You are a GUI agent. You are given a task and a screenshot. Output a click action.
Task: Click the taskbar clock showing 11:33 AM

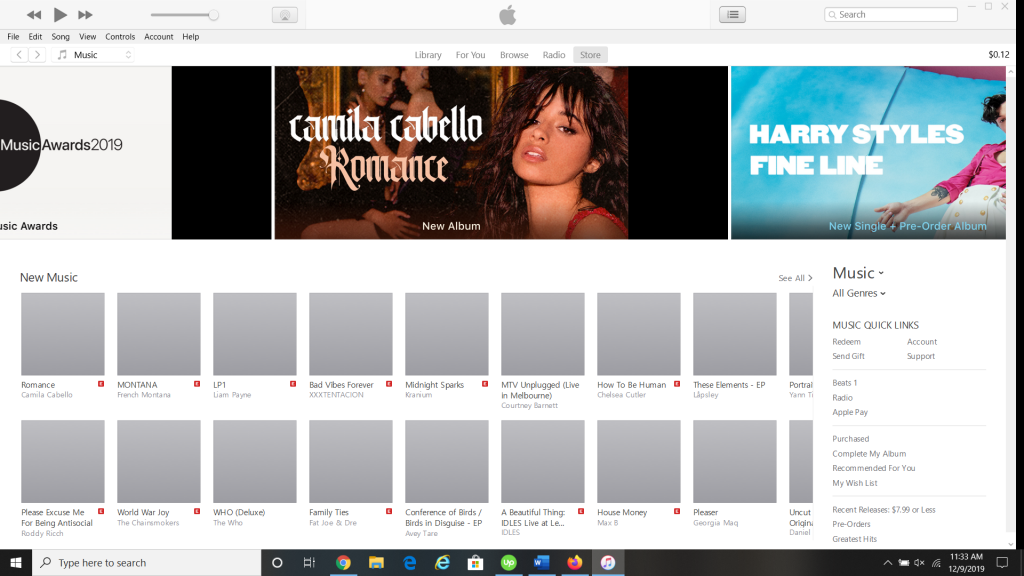coord(967,562)
